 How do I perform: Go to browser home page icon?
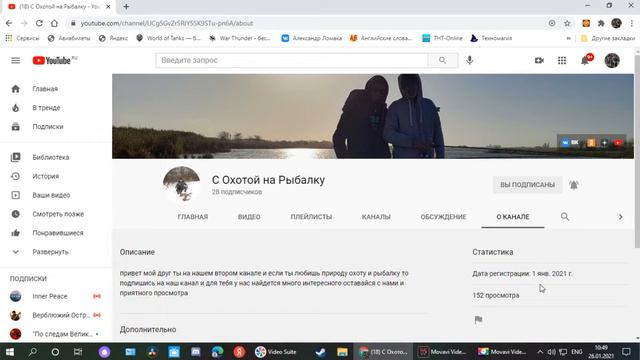(54, 23)
